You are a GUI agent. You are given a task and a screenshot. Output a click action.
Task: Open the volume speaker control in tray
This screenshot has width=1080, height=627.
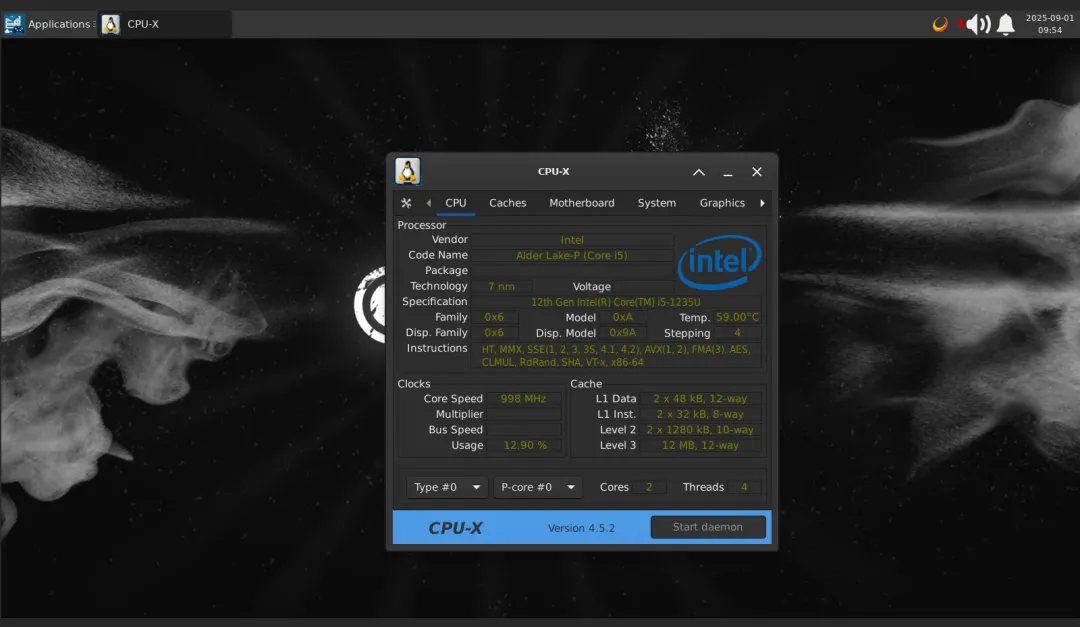pos(977,24)
